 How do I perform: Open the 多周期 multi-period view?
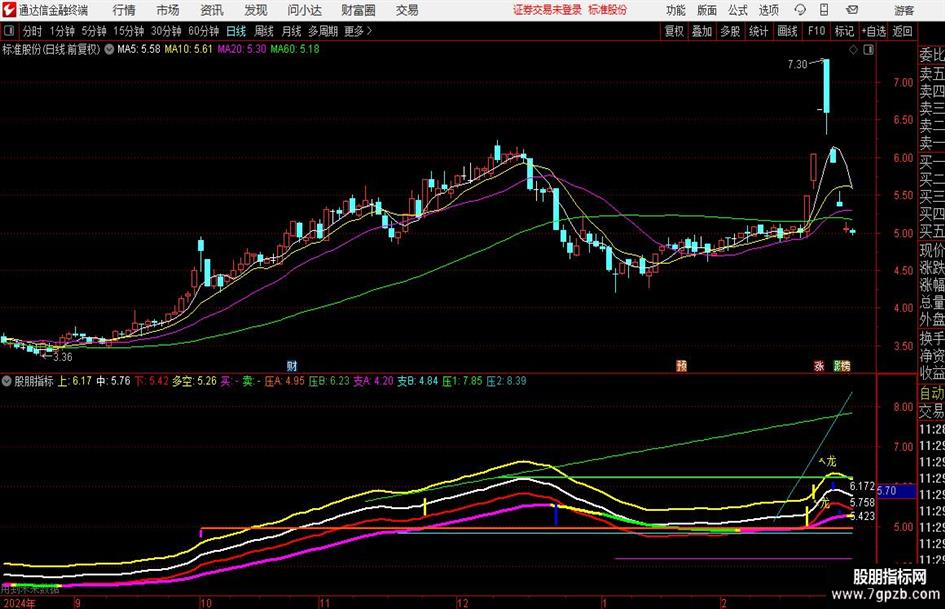pos(323,31)
